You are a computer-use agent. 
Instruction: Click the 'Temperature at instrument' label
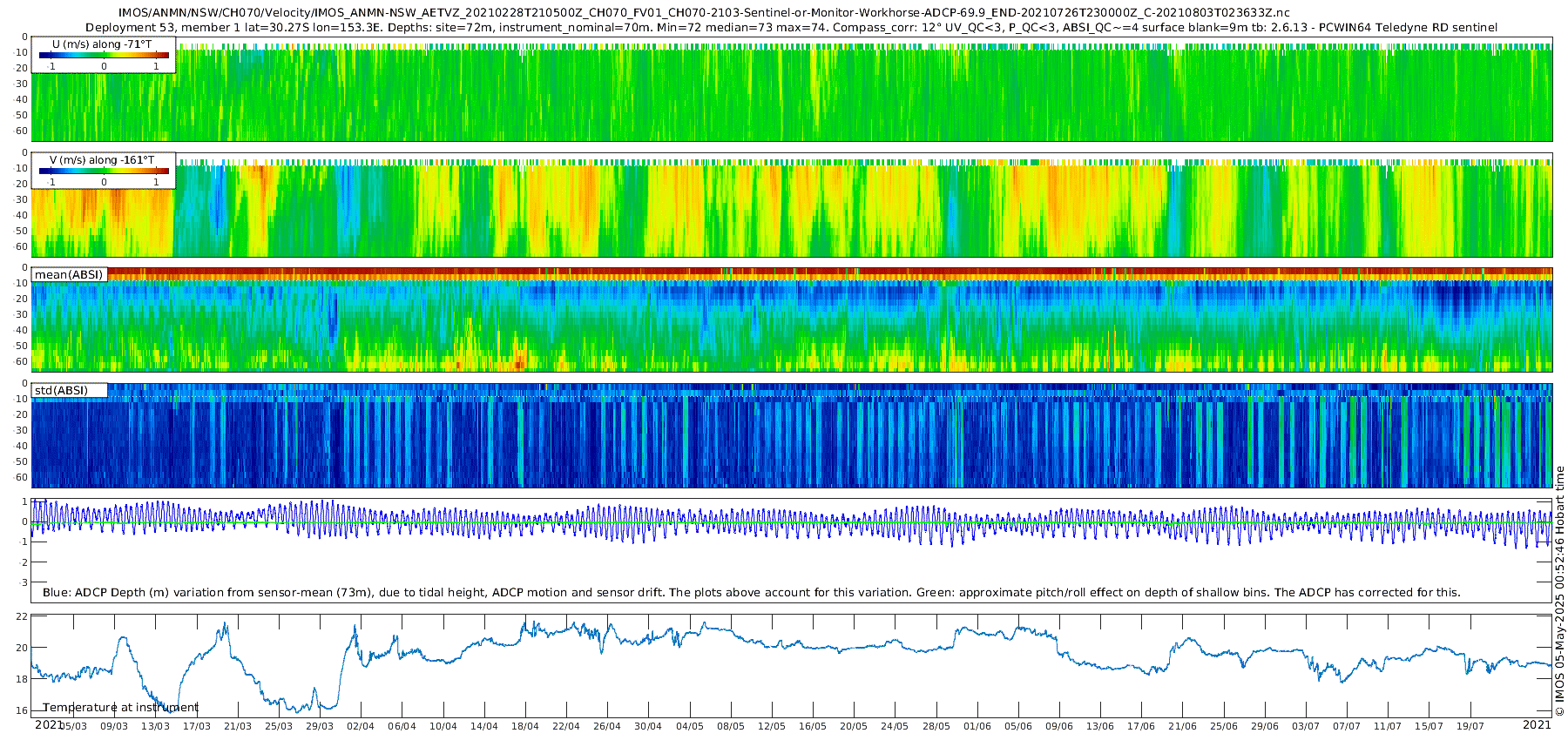point(120,708)
